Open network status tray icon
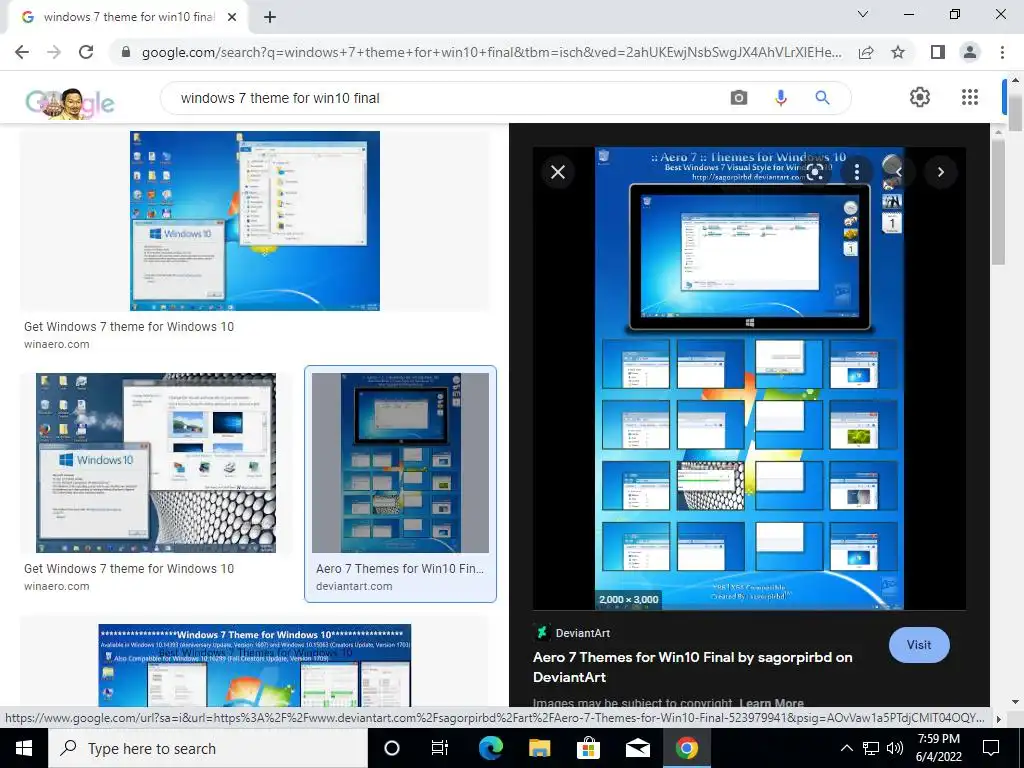 tap(871, 748)
